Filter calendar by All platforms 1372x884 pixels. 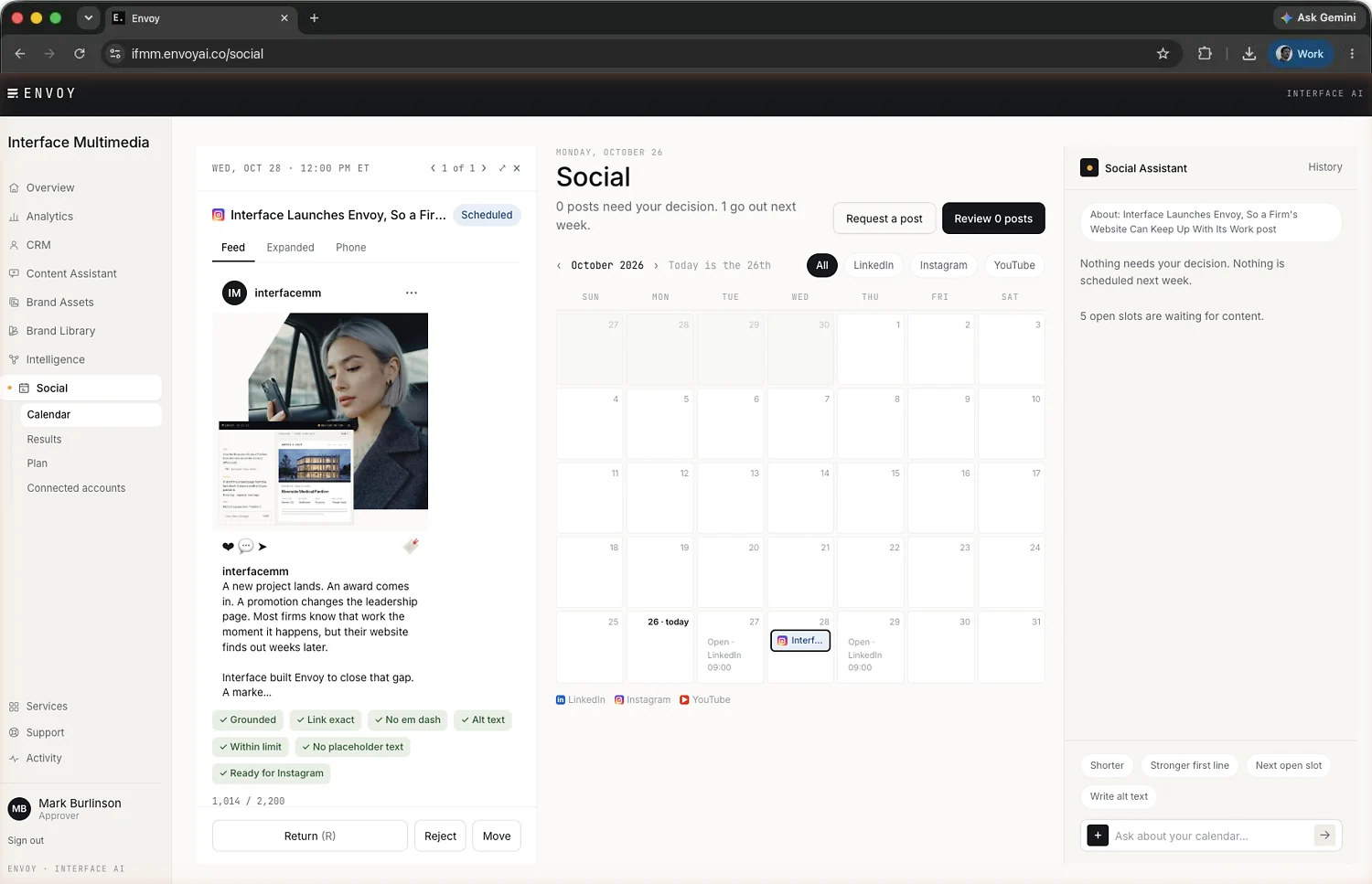coord(822,265)
